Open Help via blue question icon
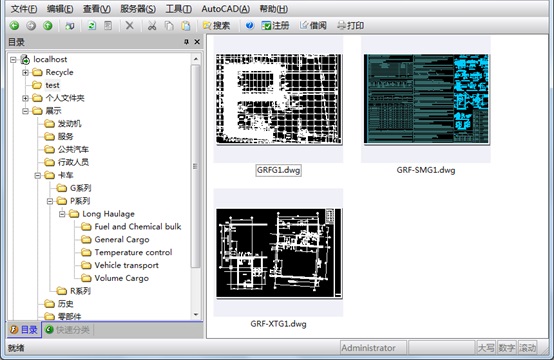The image size is (554, 360). click(250, 25)
